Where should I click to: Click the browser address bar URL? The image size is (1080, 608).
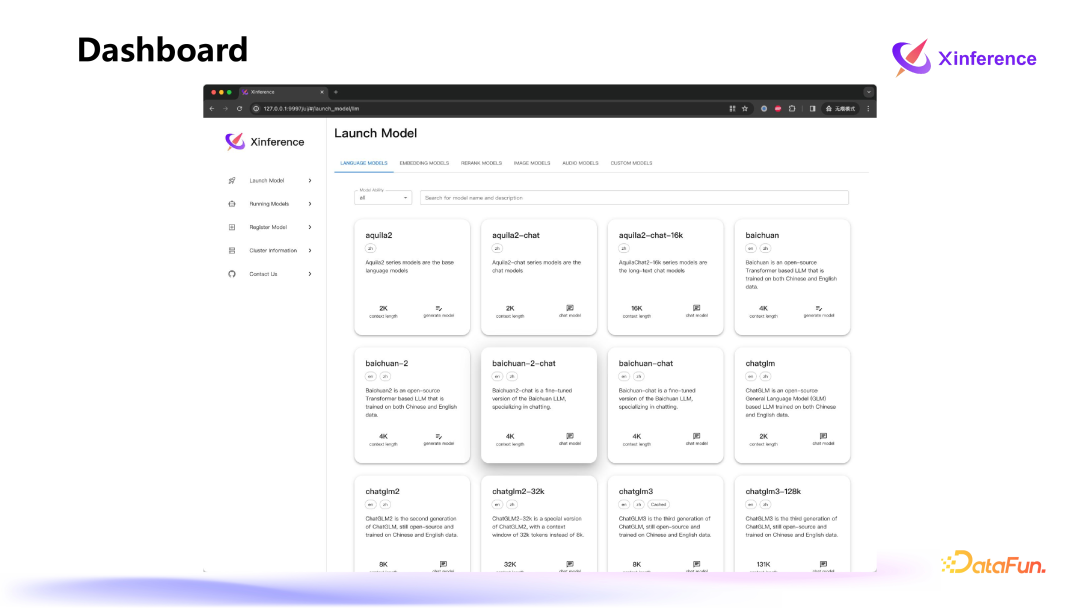click(x=311, y=109)
